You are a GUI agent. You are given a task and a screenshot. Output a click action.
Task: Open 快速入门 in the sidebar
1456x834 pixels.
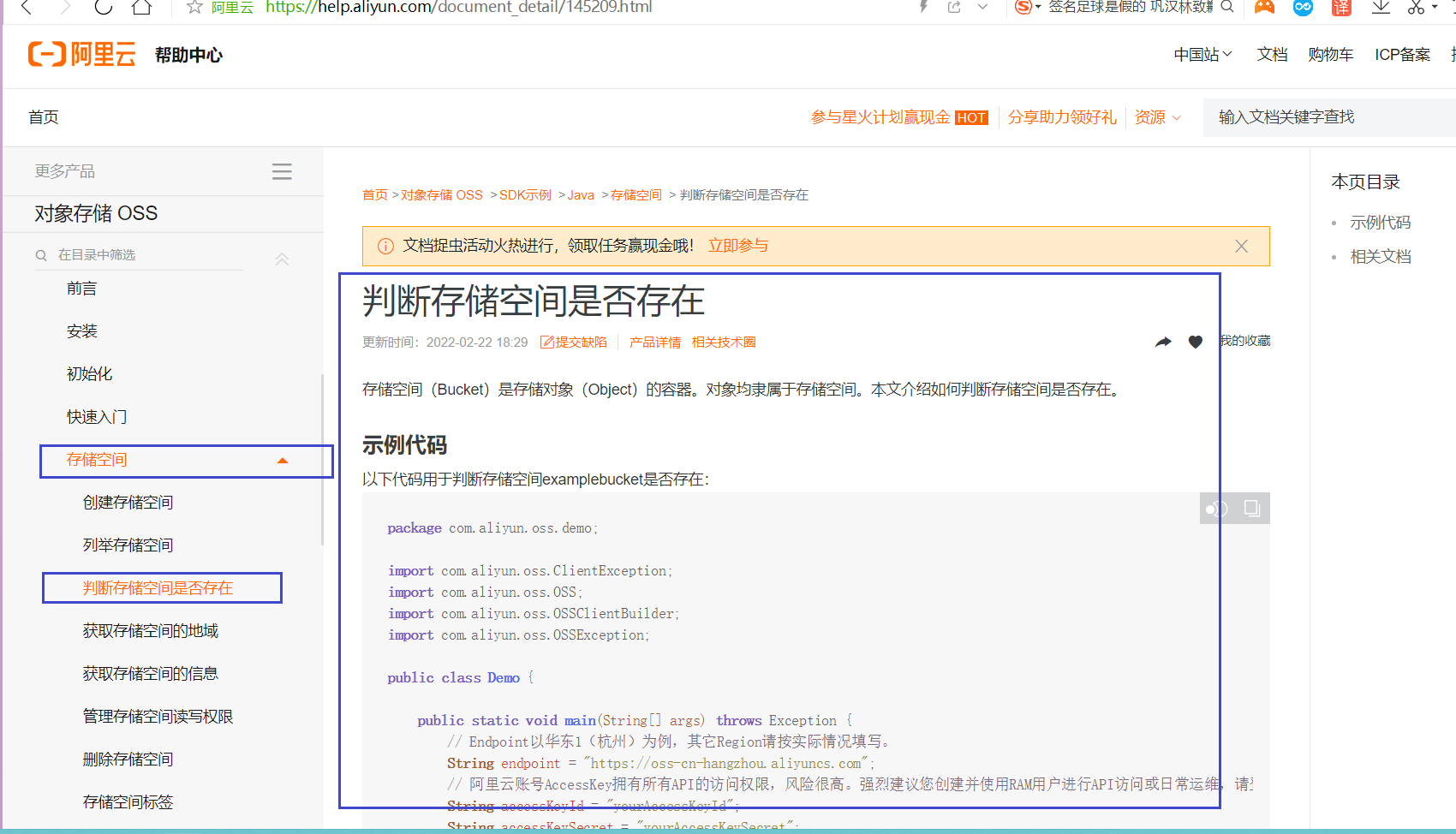tap(97, 417)
